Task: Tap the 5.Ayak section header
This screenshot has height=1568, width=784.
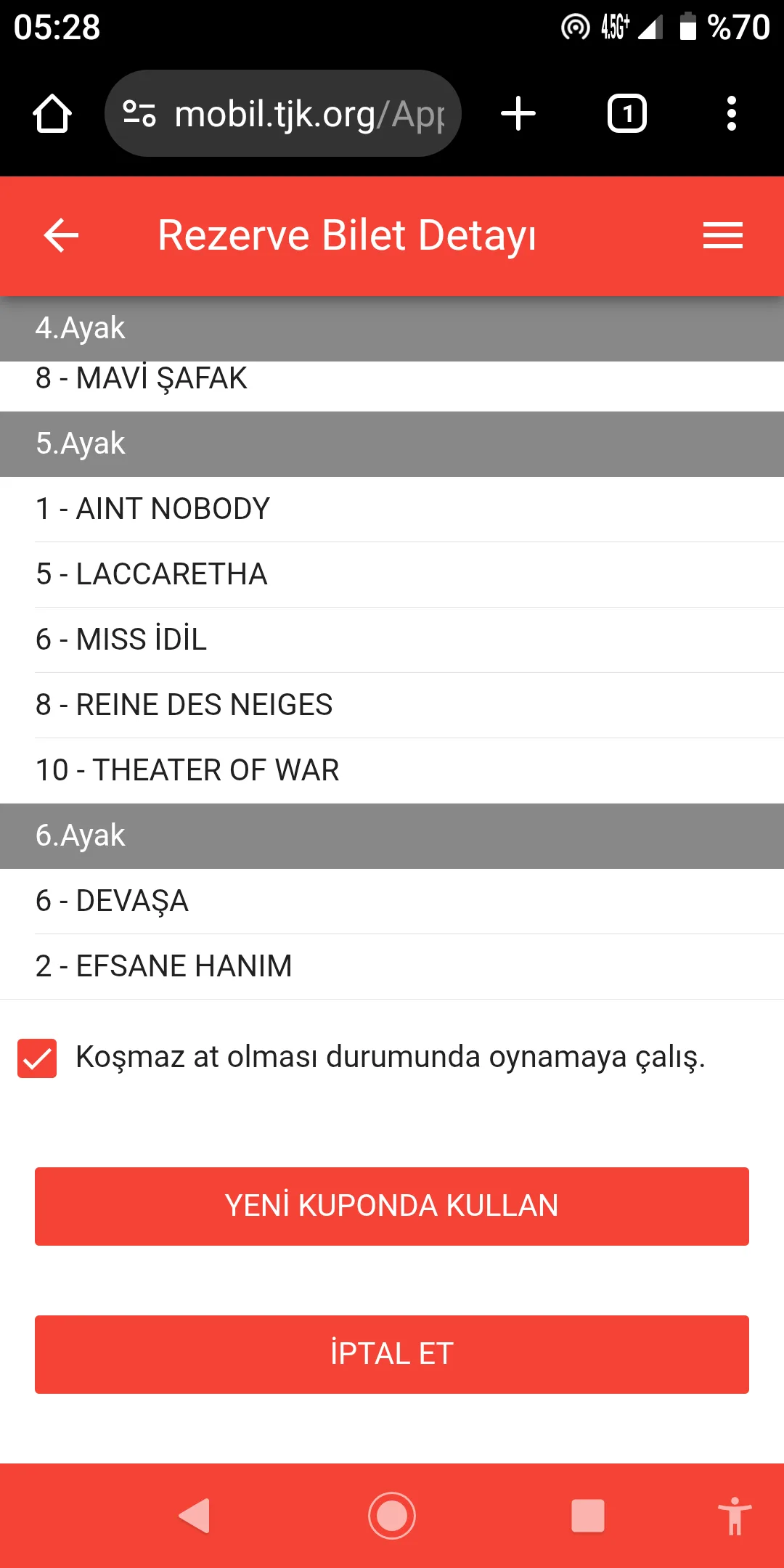Action: coord(392,444)
